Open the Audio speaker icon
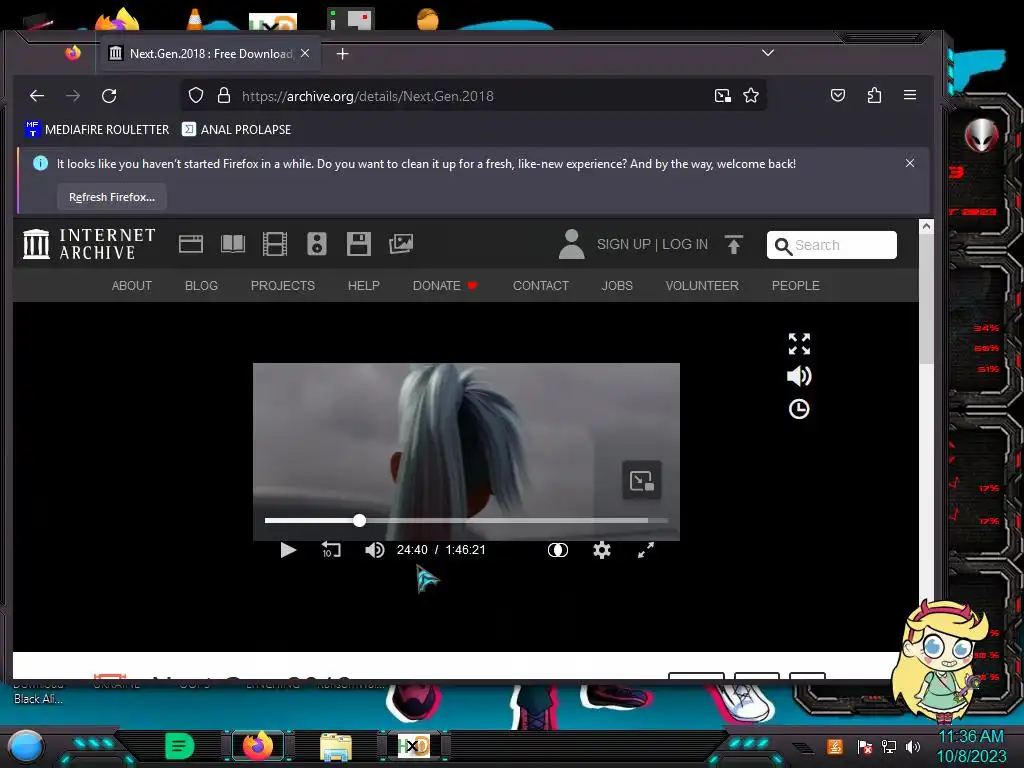The width and height of the screenshot is (1024, 768). [317, 244]
